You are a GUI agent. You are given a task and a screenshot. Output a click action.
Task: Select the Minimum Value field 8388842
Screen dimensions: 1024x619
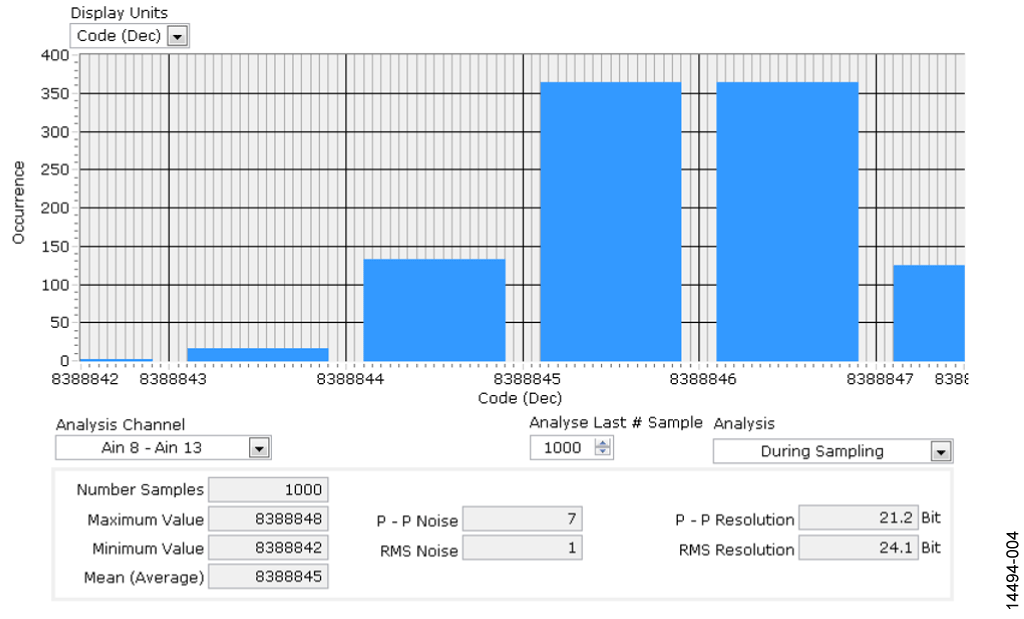click(268, 548)
